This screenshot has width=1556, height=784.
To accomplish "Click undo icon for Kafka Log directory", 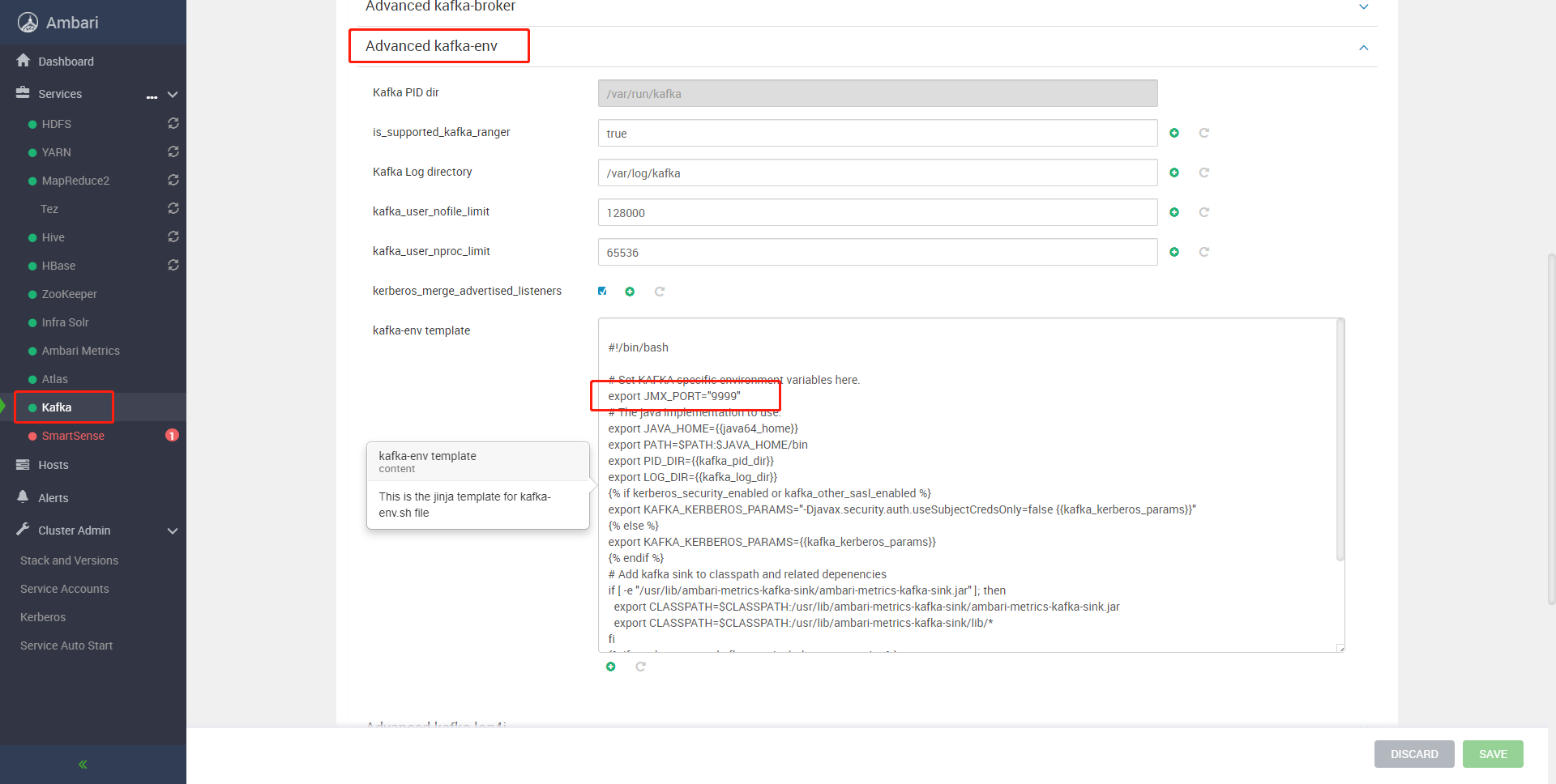I will 1204,173.
